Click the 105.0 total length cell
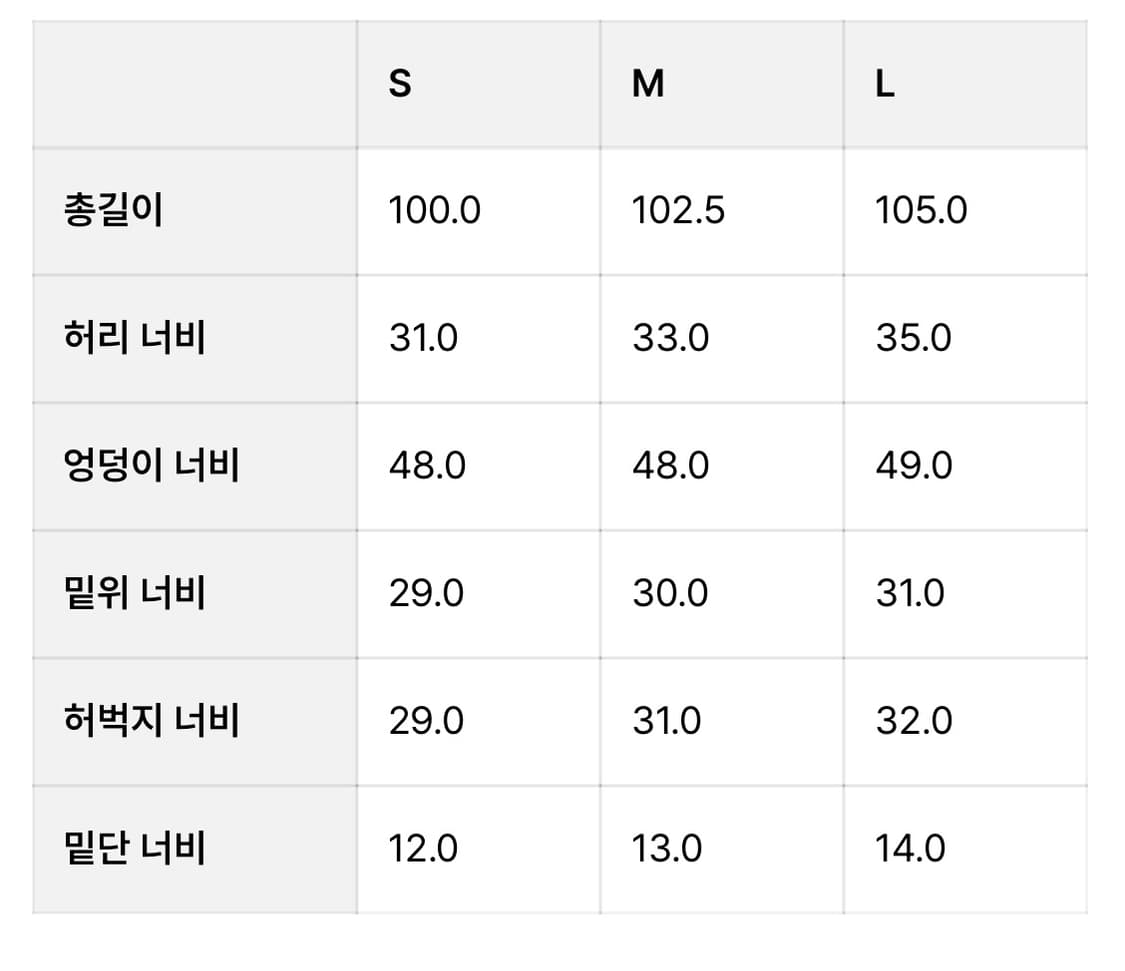 (921, 211)
